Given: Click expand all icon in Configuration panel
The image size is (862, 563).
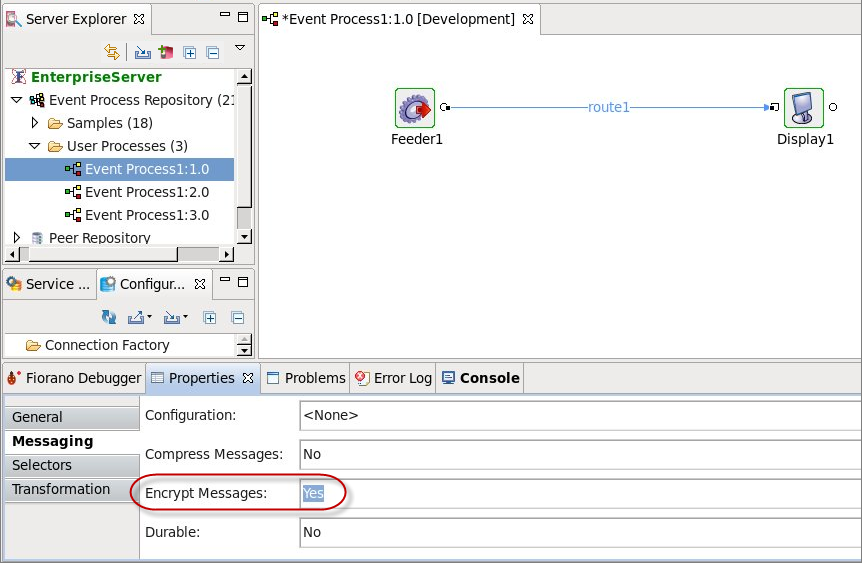Looking at the screenshot, I should tap(209, 318).
